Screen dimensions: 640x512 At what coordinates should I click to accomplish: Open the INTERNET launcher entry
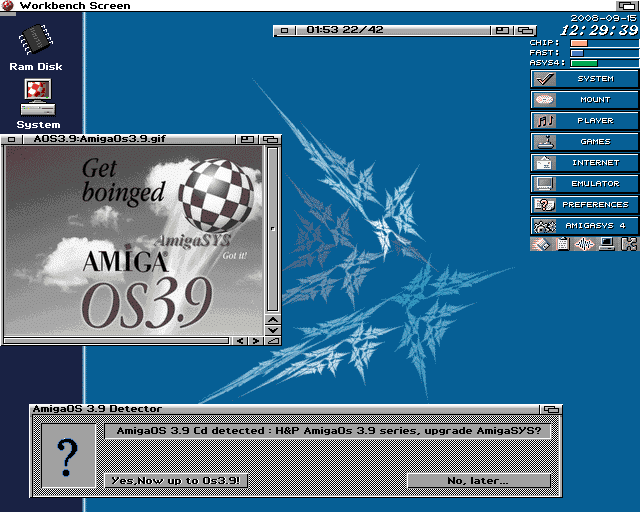pos(584,162)
